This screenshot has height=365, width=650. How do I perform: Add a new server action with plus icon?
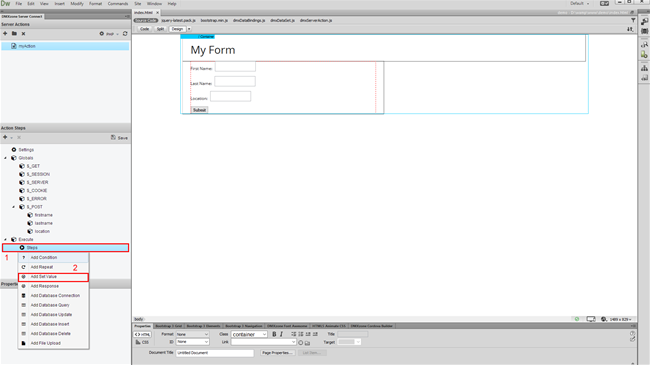pos(5,34)
